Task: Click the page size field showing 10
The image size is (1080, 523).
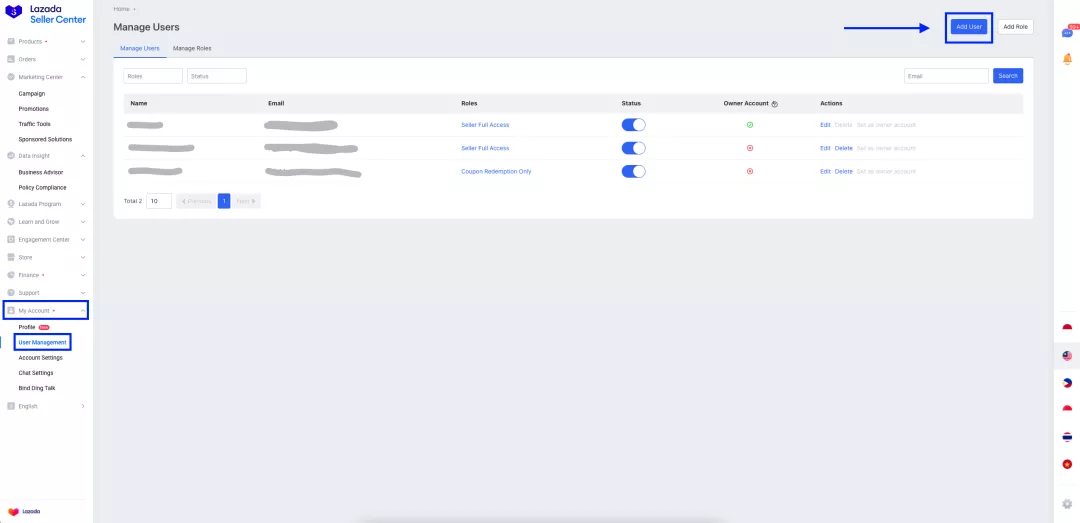Action: (158, 201)
